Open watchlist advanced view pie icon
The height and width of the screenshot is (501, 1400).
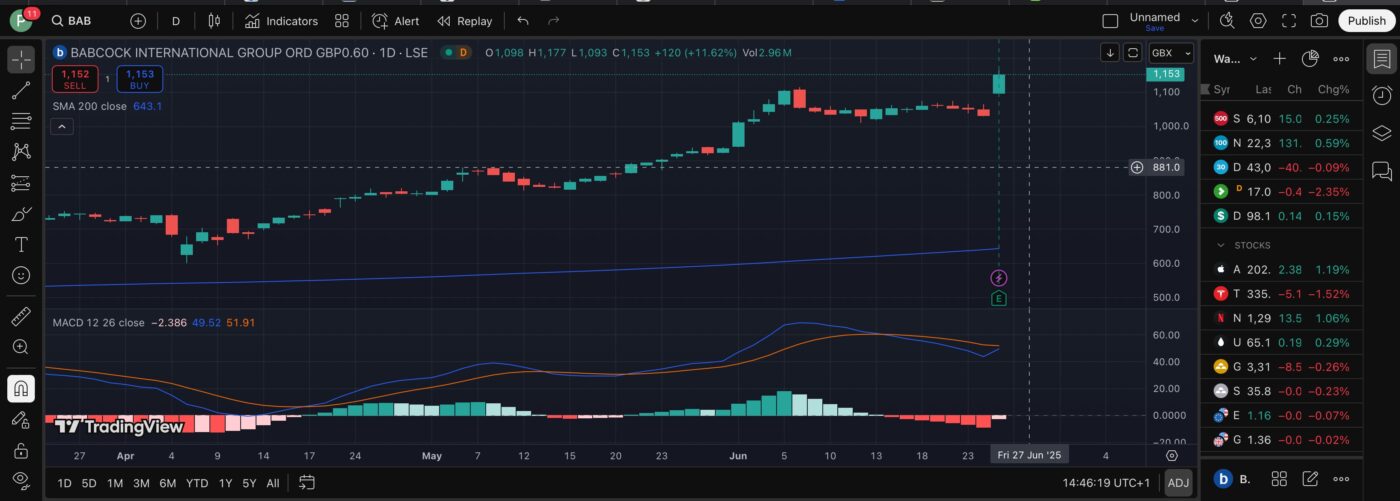click(1311, 59)
